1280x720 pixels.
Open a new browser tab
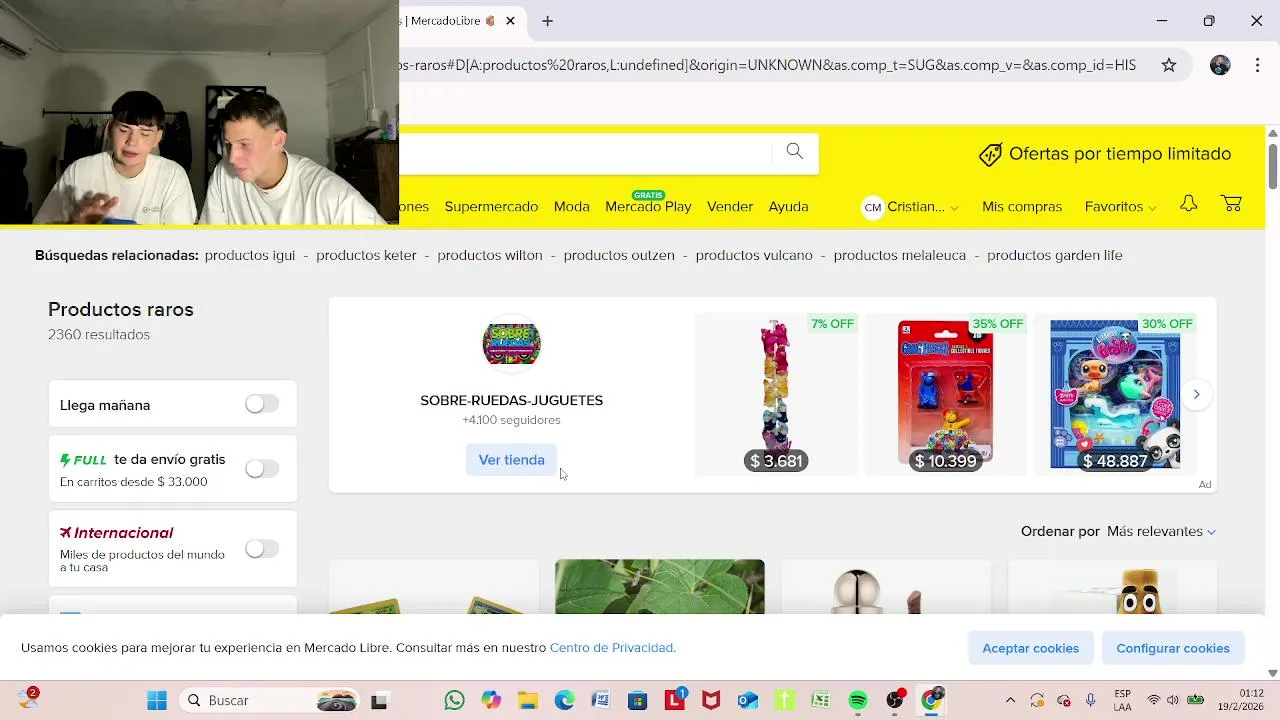[547, 21]
